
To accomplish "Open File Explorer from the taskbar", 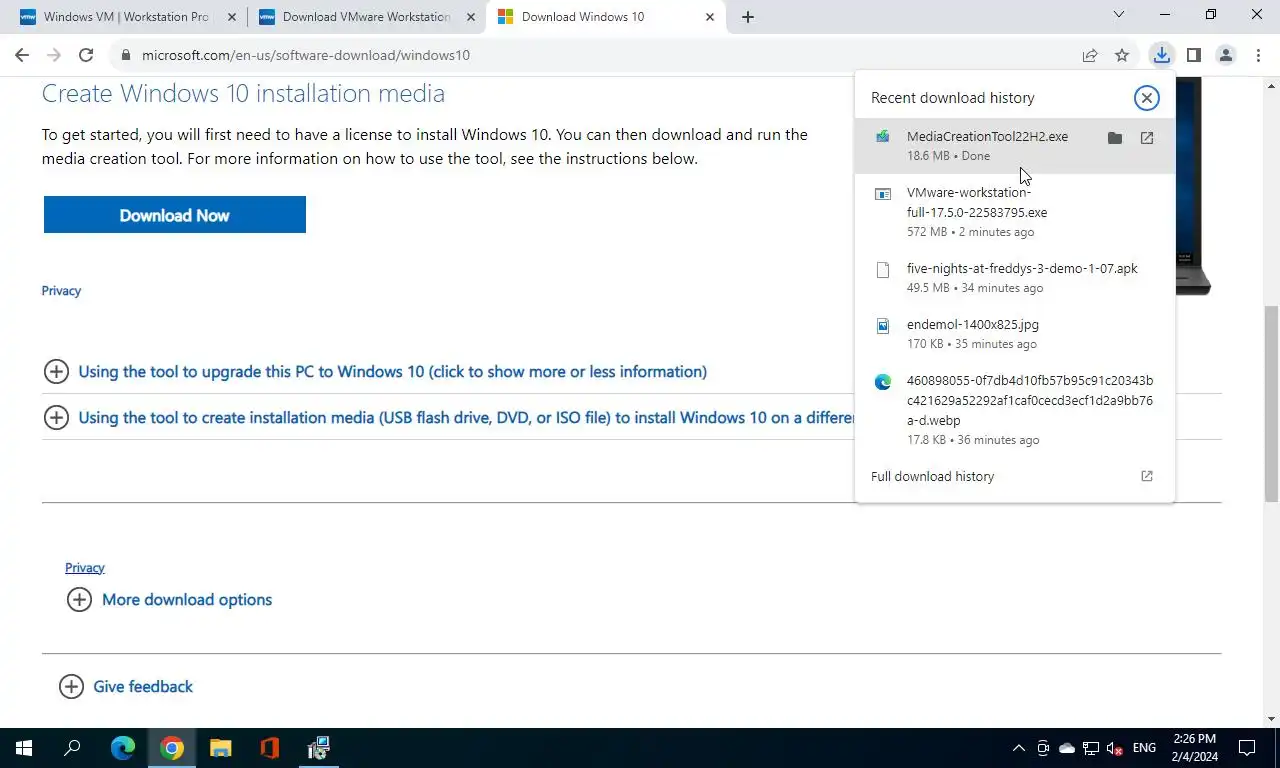I will coord(220,748).
